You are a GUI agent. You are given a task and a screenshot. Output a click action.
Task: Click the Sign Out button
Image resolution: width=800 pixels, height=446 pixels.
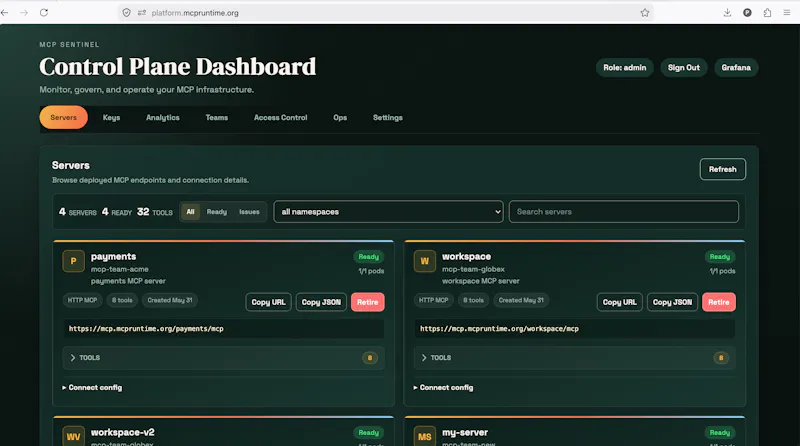click(x=684, y=67)
